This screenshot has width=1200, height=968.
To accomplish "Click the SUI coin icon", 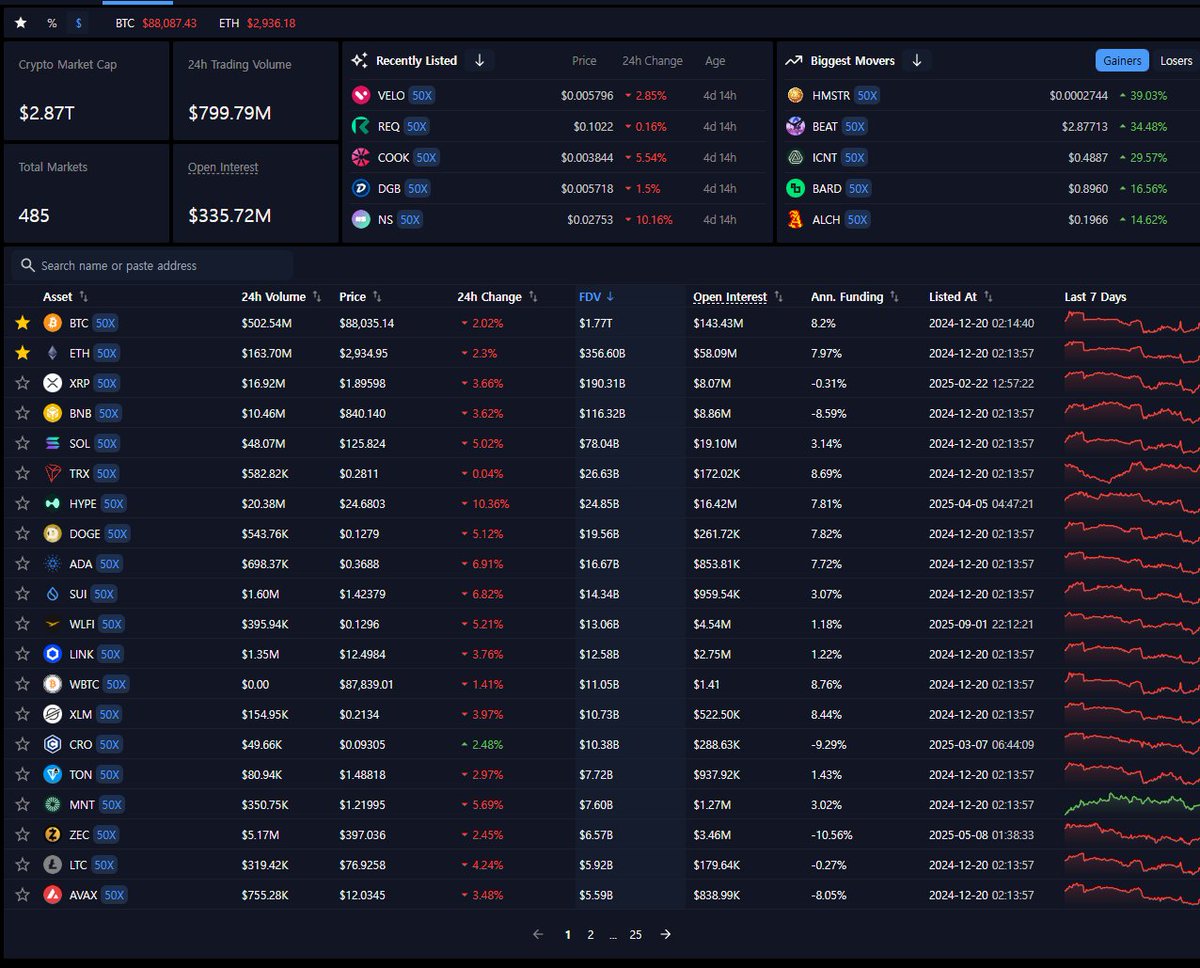I will tap(52, 594).
